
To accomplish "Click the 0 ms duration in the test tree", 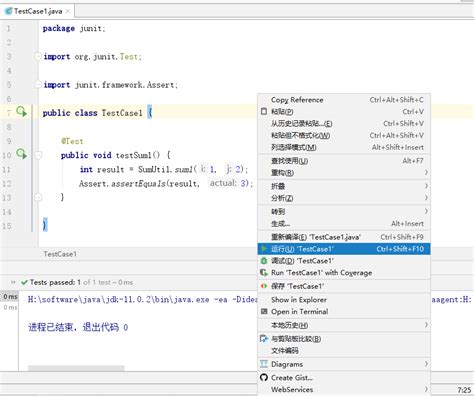I will click(10, 296).
